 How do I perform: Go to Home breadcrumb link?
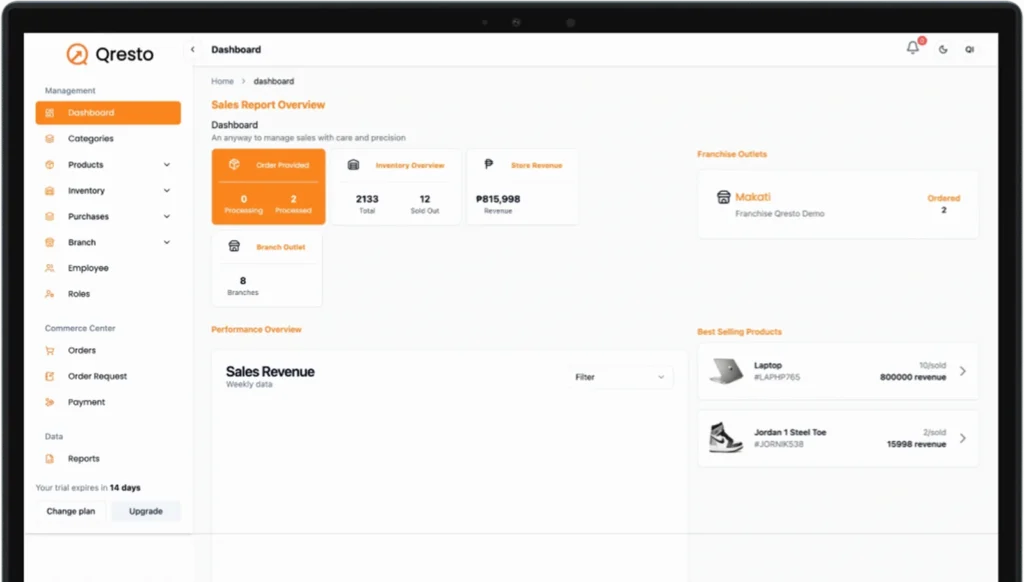[222, 81]
